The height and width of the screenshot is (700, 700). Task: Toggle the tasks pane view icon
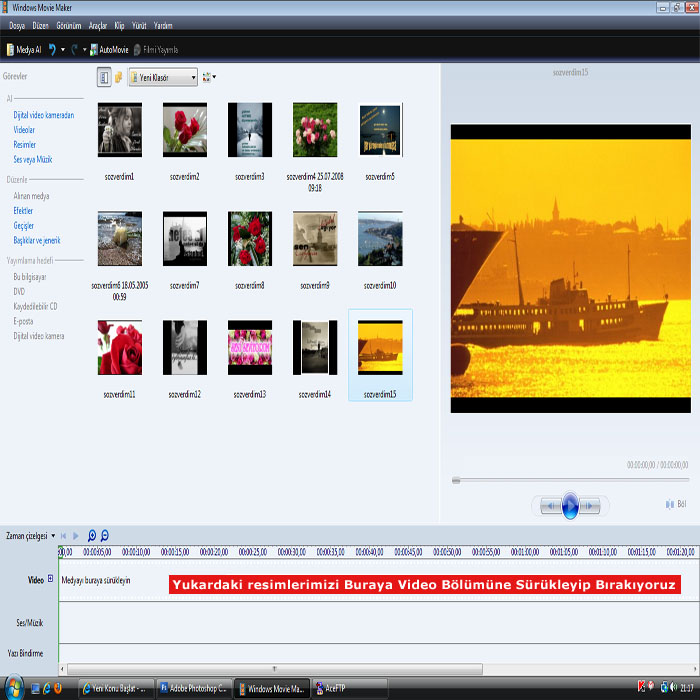point(104,77)
